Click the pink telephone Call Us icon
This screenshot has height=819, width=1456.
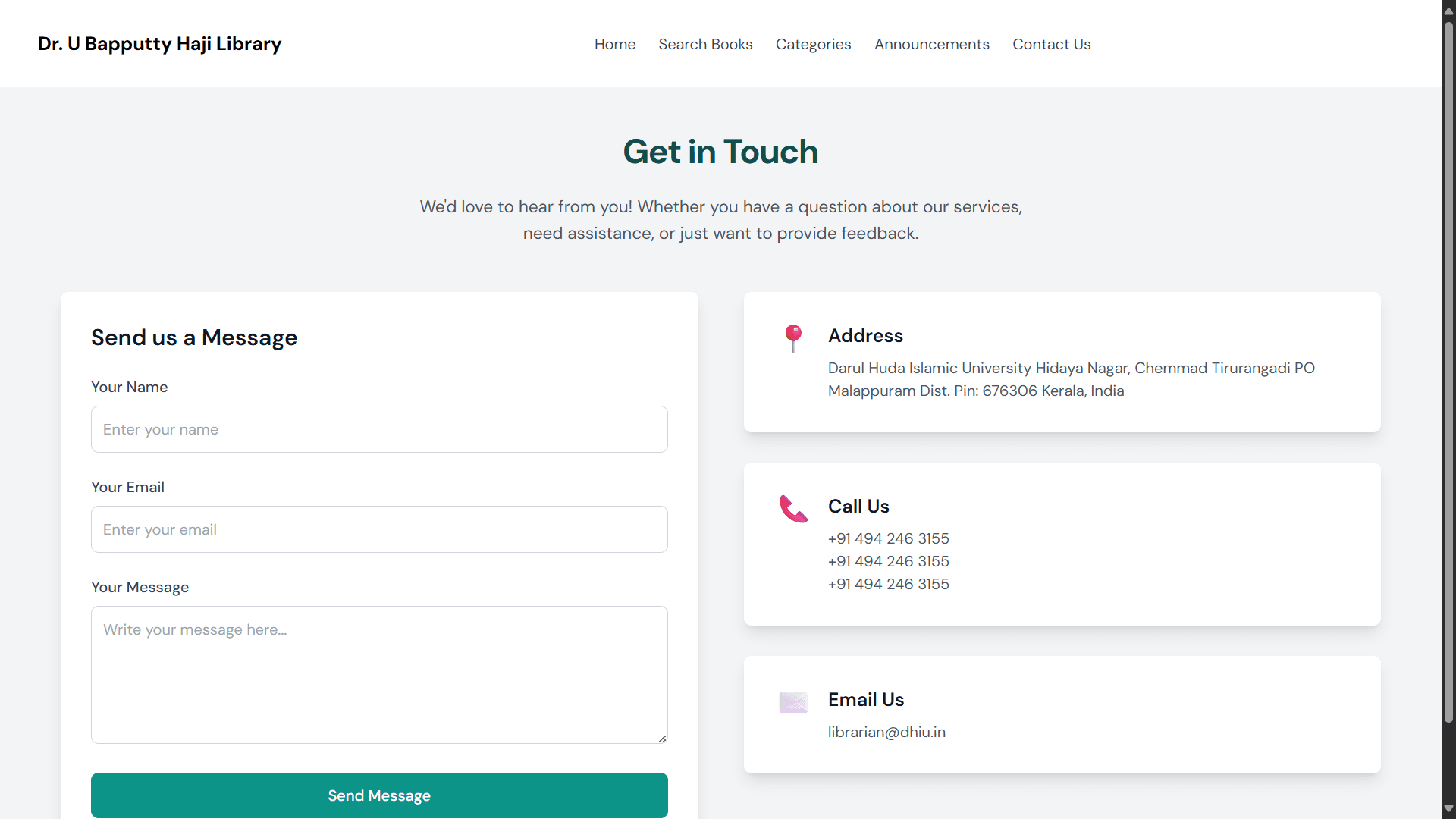click(793, 509)
